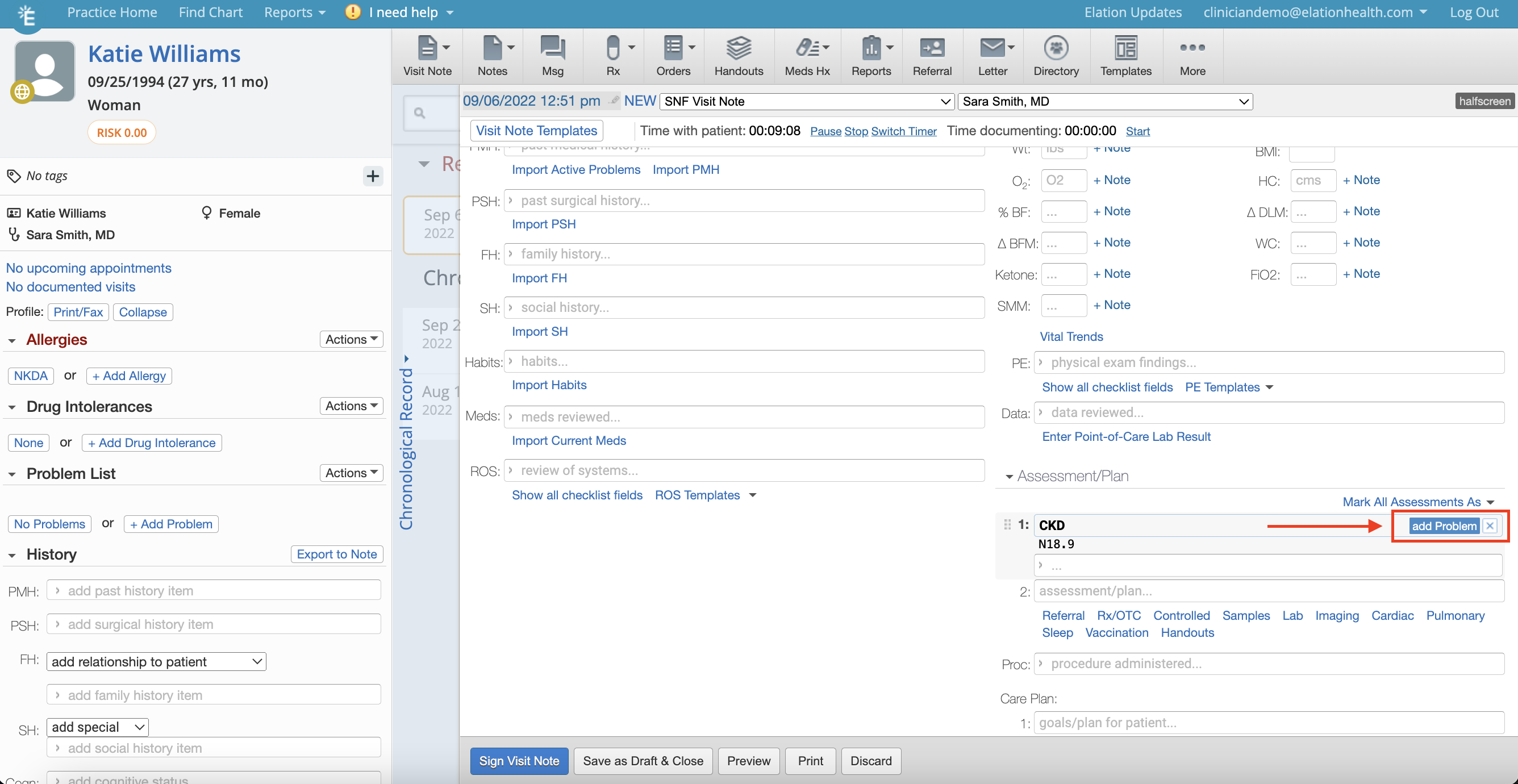
Task: Remove CKD assessment with X icon
Action: click(x=1490, y=526)
